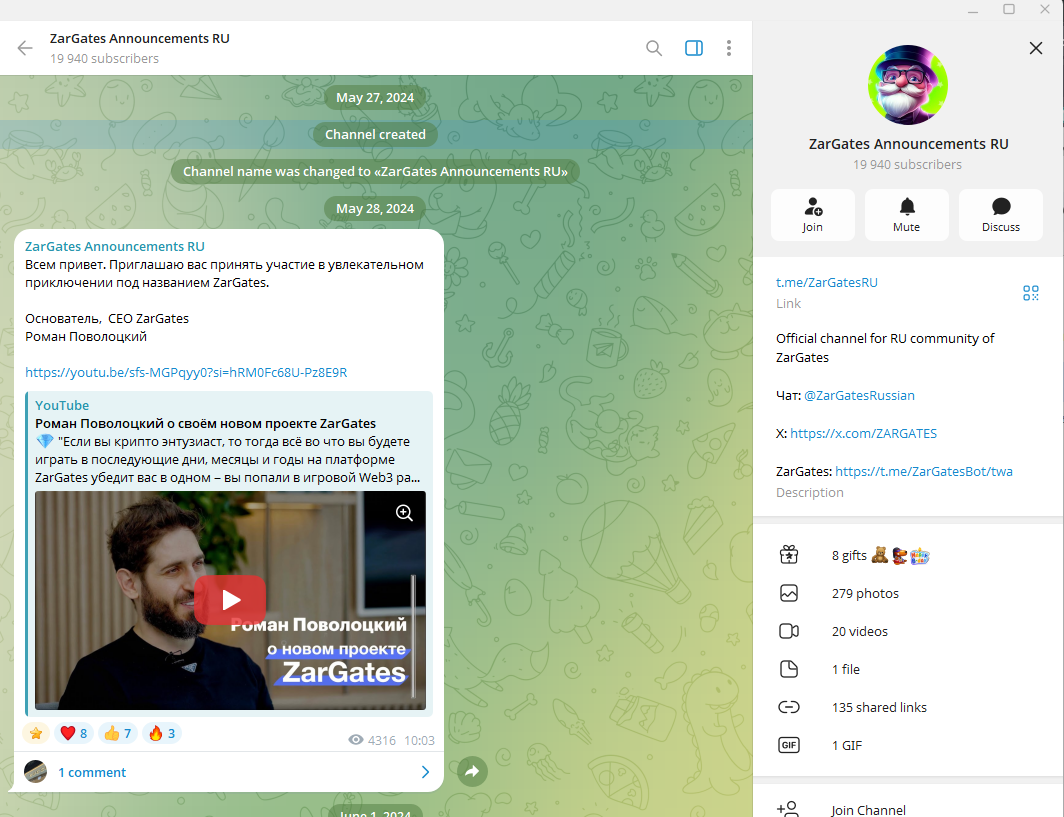Play the YouTube video preview
Screen dimensions: 1064x817
tap(230, 600)
